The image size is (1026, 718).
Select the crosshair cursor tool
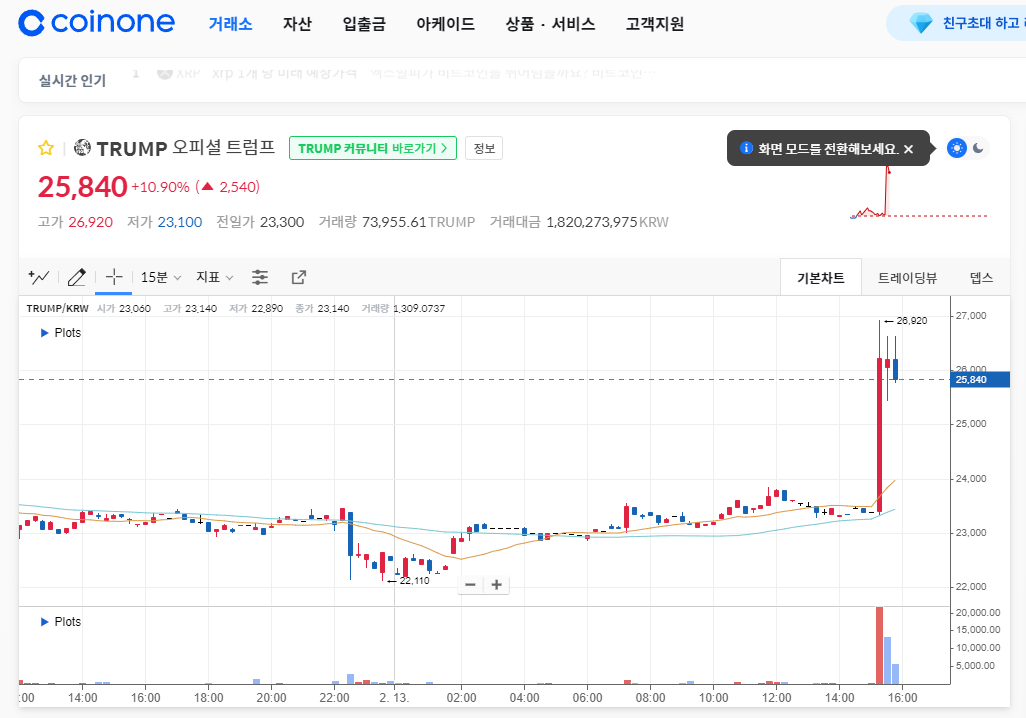tap(114, 277)
